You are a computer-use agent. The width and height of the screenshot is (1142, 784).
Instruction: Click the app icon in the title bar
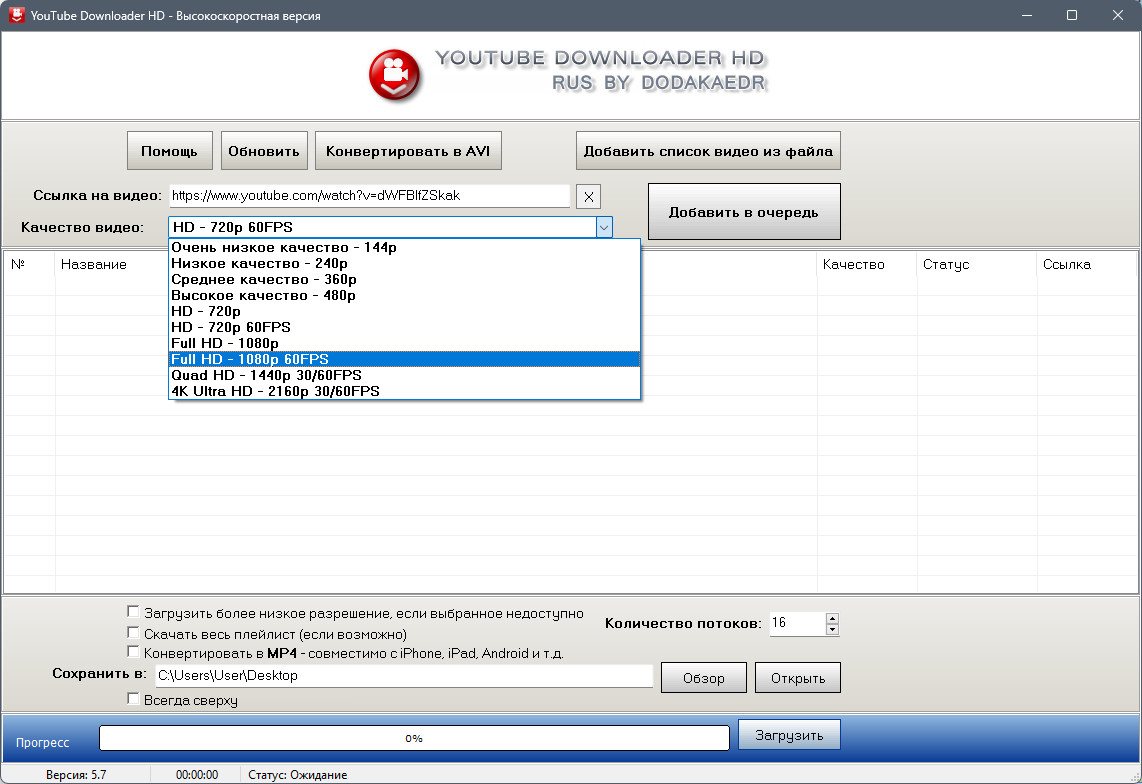[x=16, y=15]
